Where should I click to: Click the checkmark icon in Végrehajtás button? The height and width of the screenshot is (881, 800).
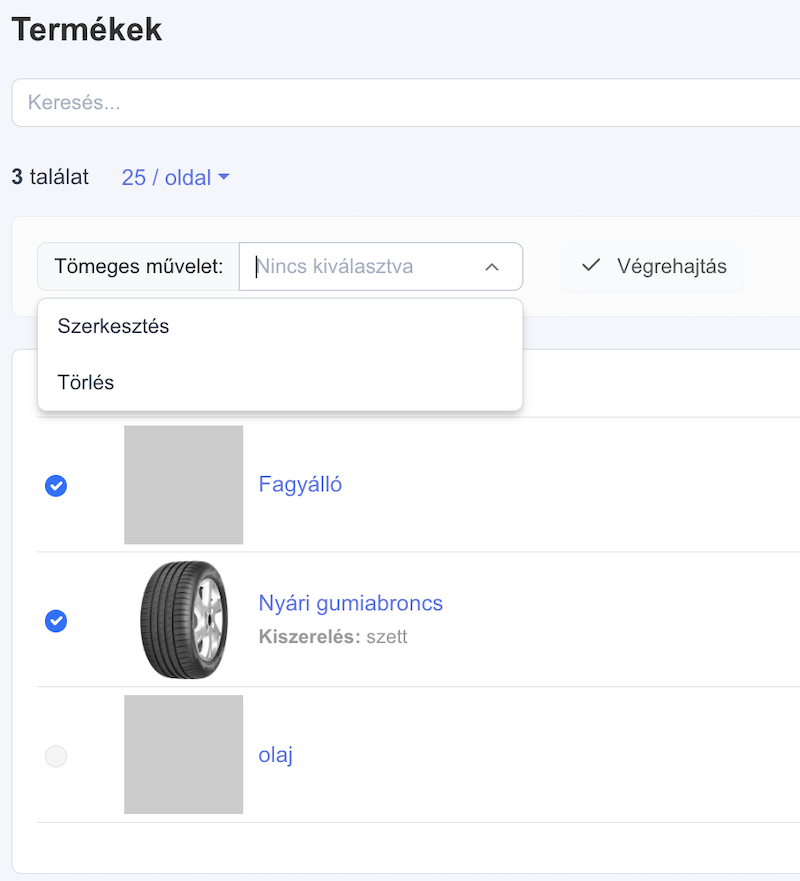591,265
